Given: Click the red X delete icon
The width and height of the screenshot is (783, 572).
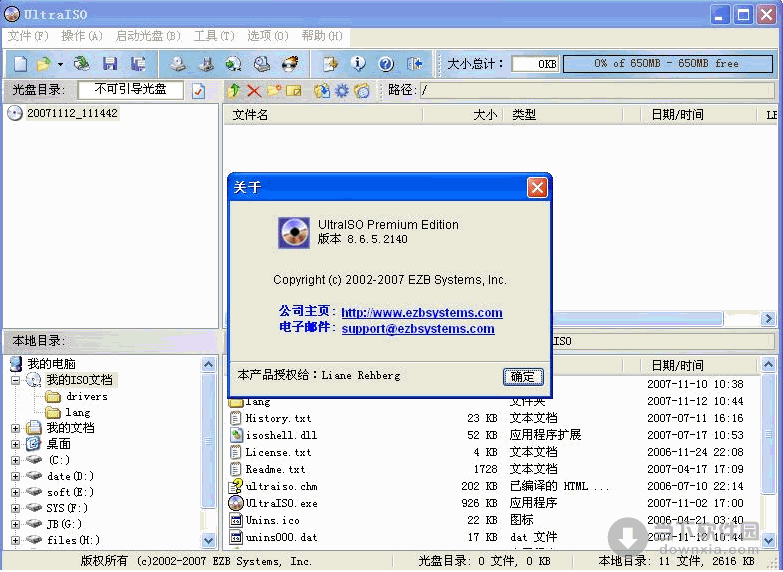Looking at the screenshot, I should [x=253, y=91].
